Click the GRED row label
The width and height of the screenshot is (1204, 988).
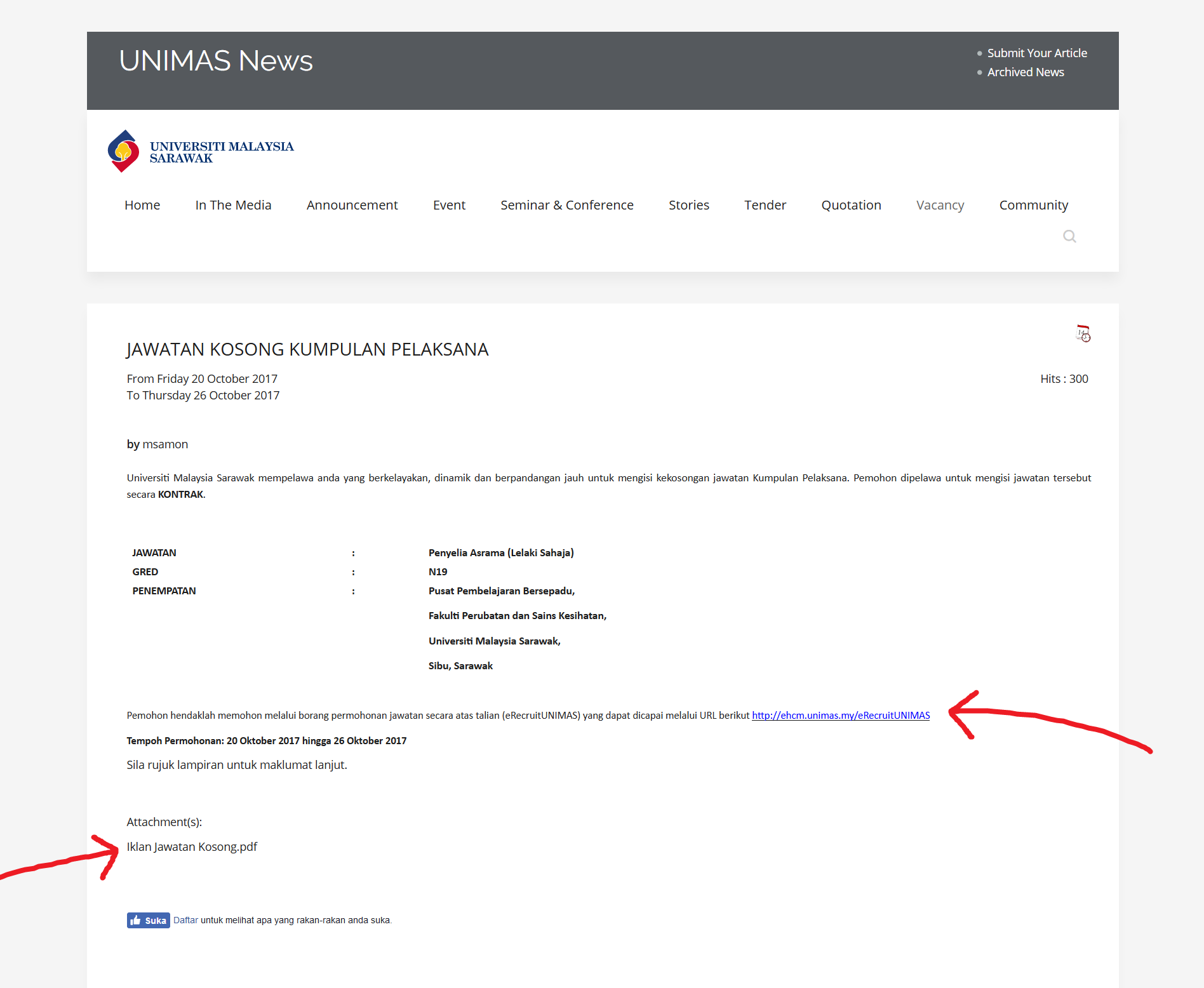[x=145, y=572]
